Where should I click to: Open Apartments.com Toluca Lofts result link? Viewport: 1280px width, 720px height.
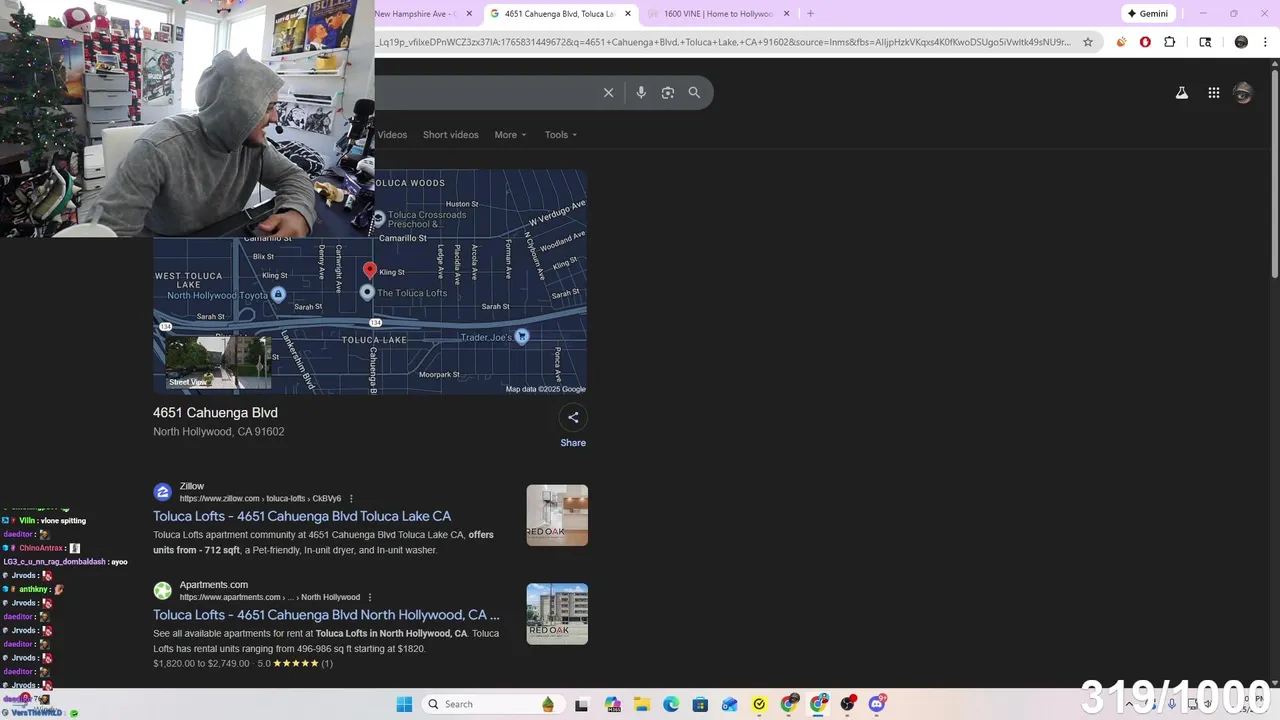326,615
